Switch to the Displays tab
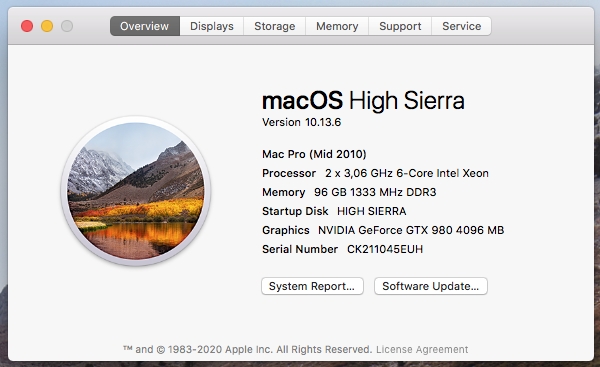 click(x=212, y=26)
